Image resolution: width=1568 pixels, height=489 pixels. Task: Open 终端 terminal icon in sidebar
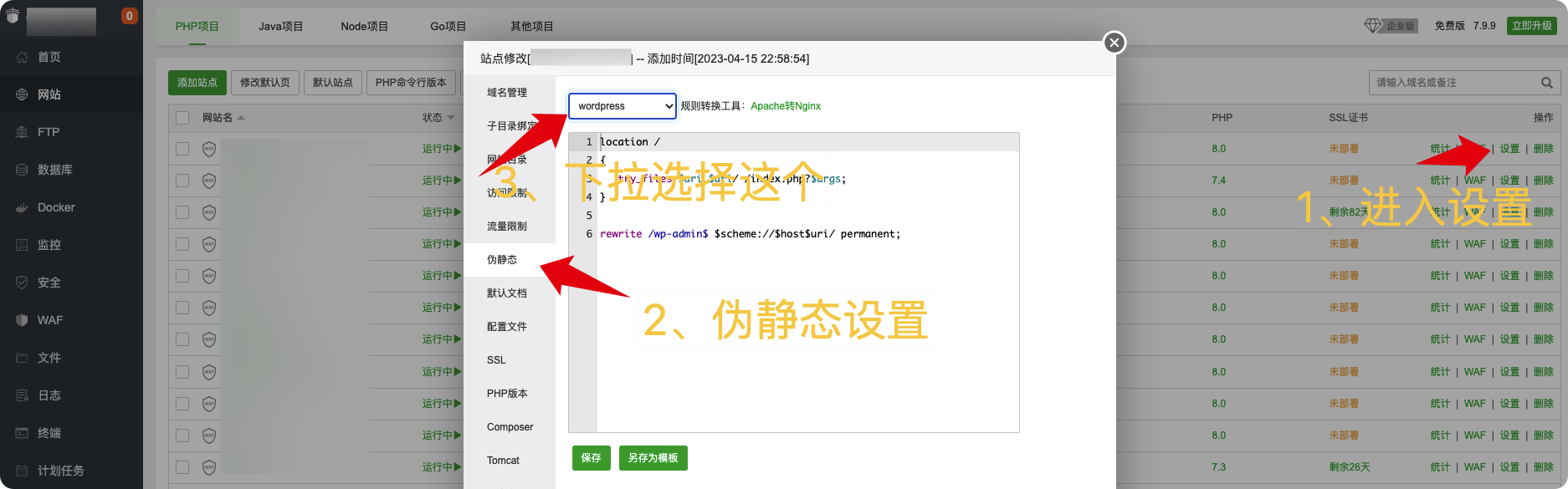tap(22, 433)
